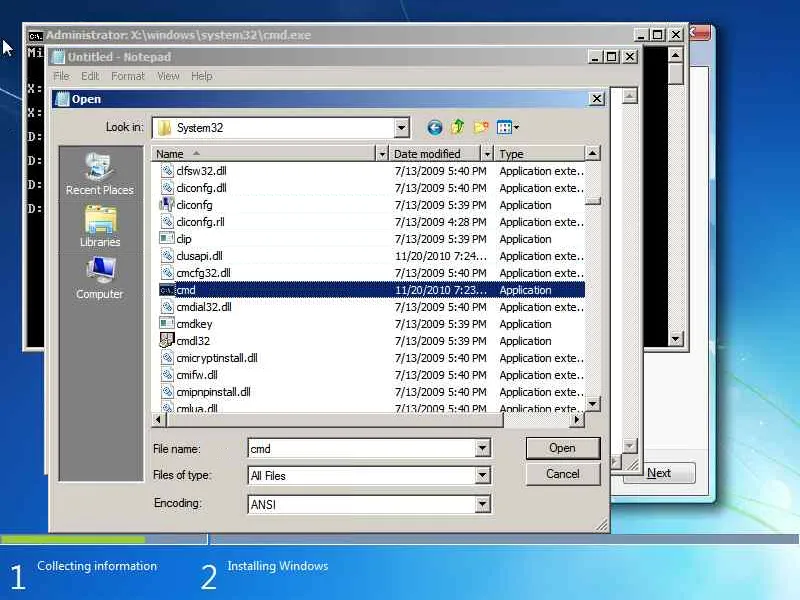Screen dimensions: 800x600
Task: Click cmd window scroll up arrow
Action: pos(676,55)
